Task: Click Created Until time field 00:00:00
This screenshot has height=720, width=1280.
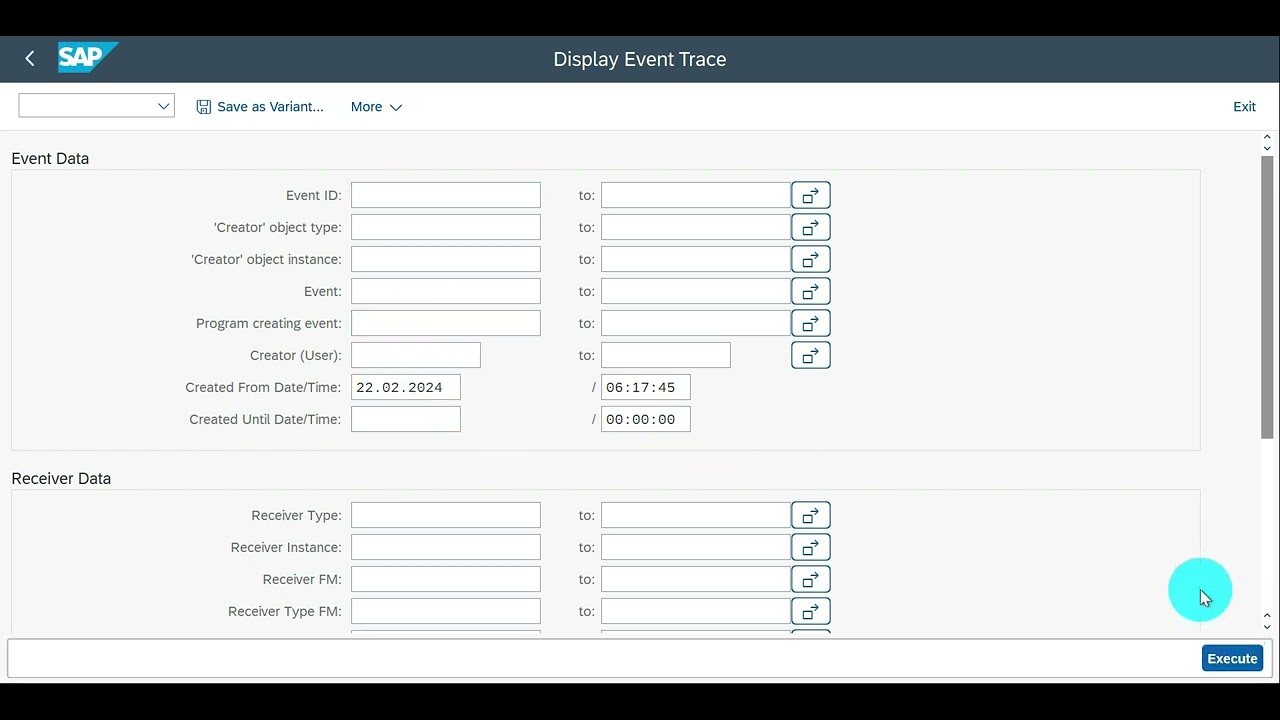Action: [x=646, y=419]
